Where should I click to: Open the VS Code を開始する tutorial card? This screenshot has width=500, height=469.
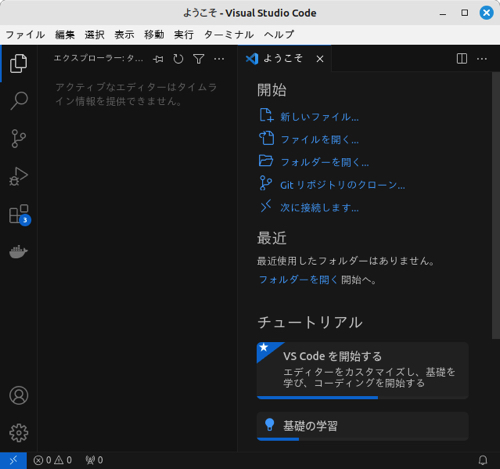pyautogui.click(x=363, y=370)
